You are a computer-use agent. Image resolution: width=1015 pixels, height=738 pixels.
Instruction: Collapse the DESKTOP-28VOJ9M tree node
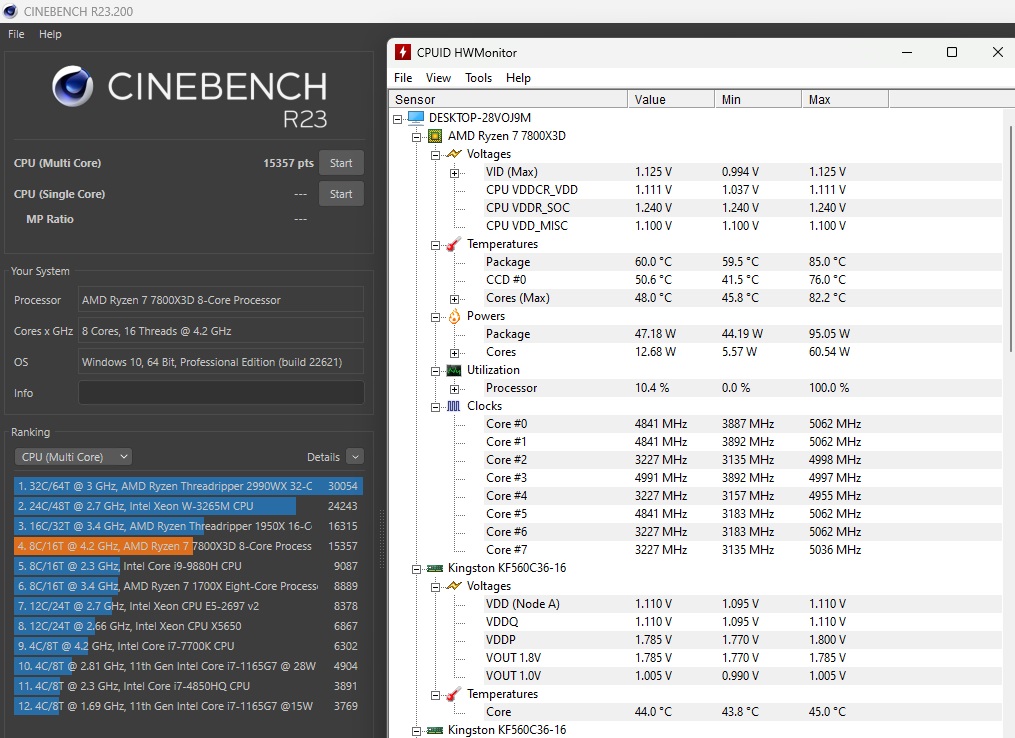point(398,118)
